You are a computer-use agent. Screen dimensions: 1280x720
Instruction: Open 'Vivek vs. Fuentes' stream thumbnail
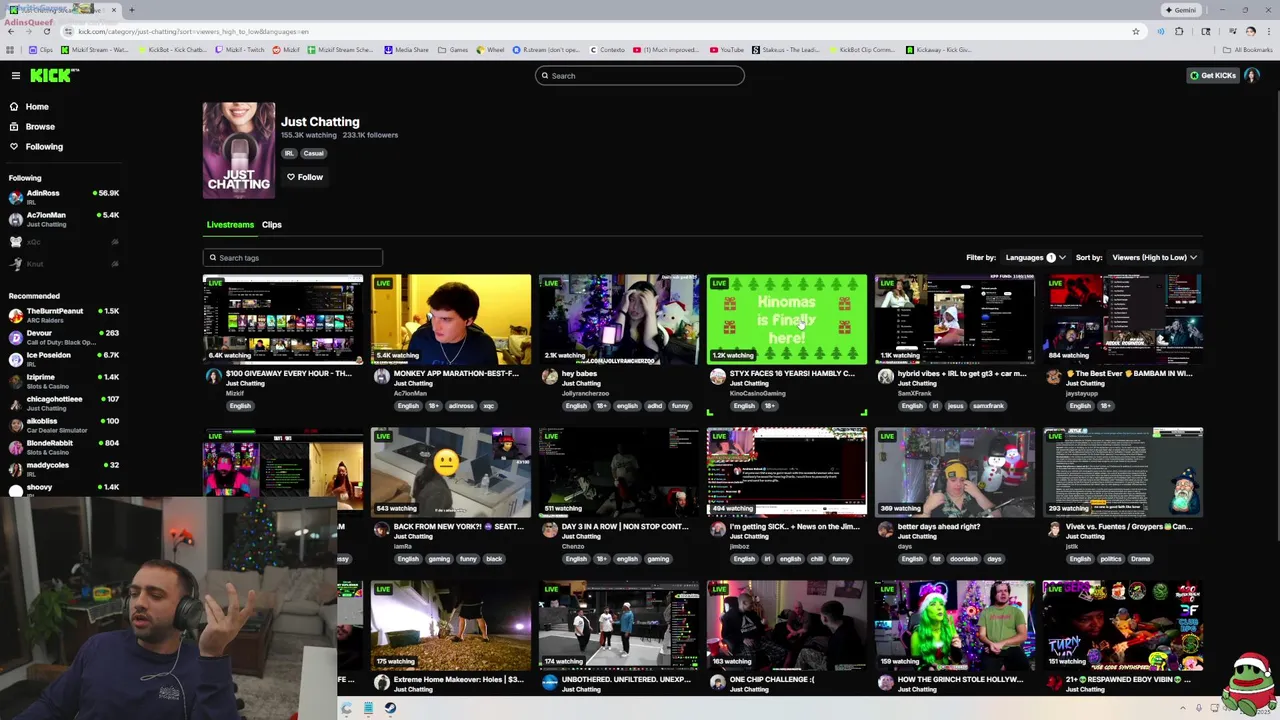[1123, 472]
